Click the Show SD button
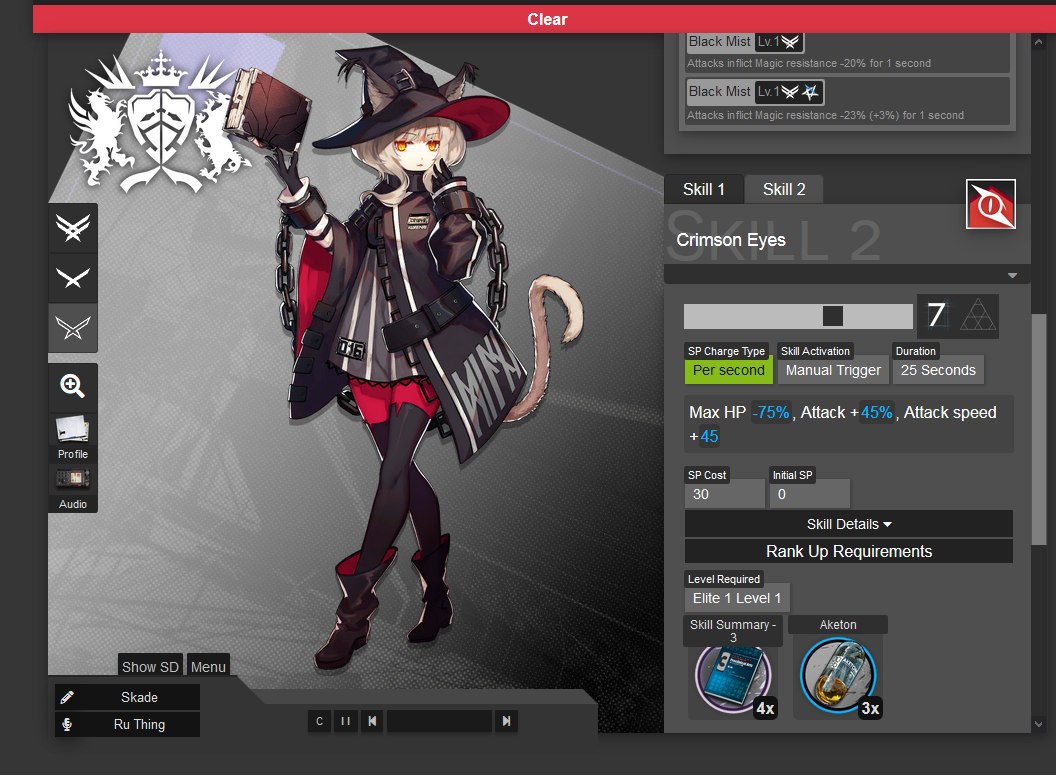Viewport: 1056px width, 775px height. tap(150, 667)
